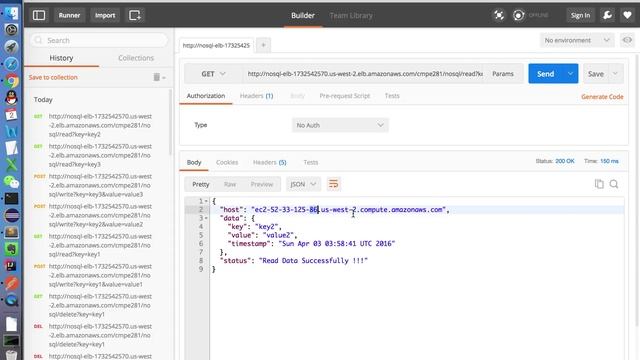Open Evernote elephant icon in the dock
The image size is (640, 360).
(11, 249)
